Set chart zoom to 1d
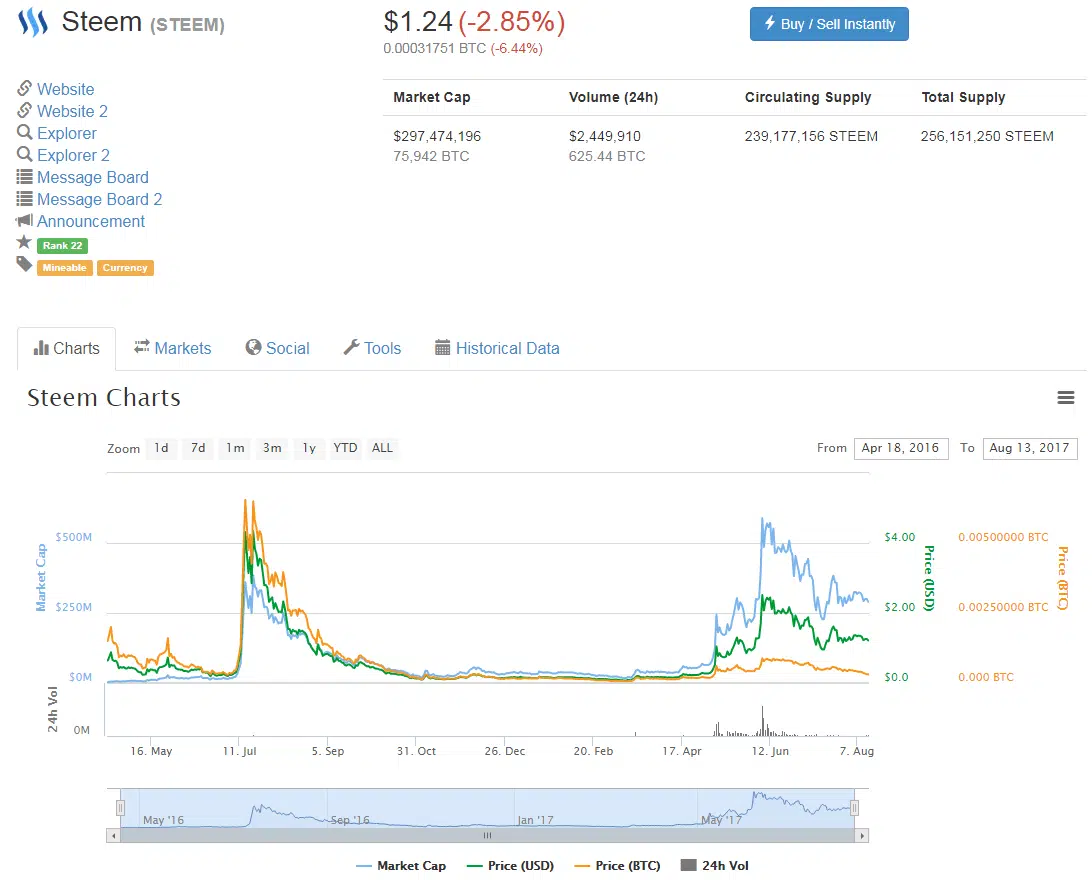The width and height of the screenshot is (1092, 880). [162, 448]
